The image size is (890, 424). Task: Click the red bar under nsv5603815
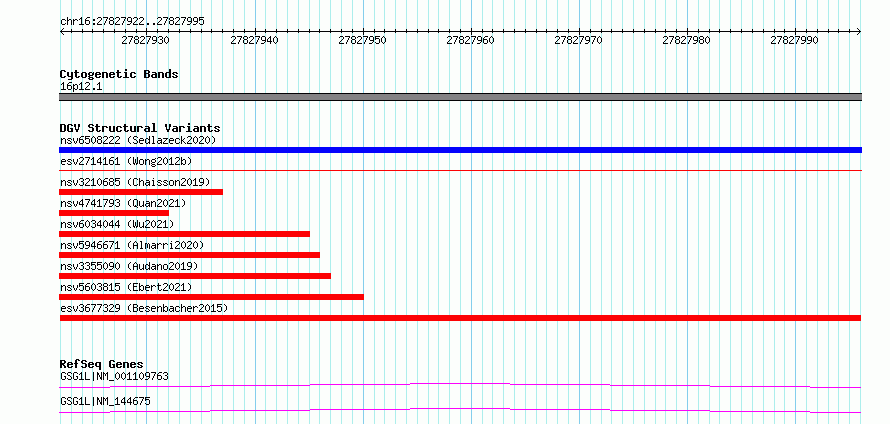pyautogui.click(x=212, y=297)
